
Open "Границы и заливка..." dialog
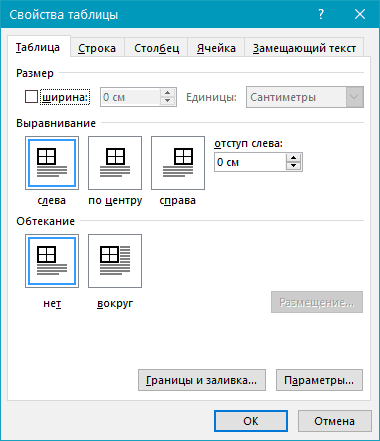202,380
